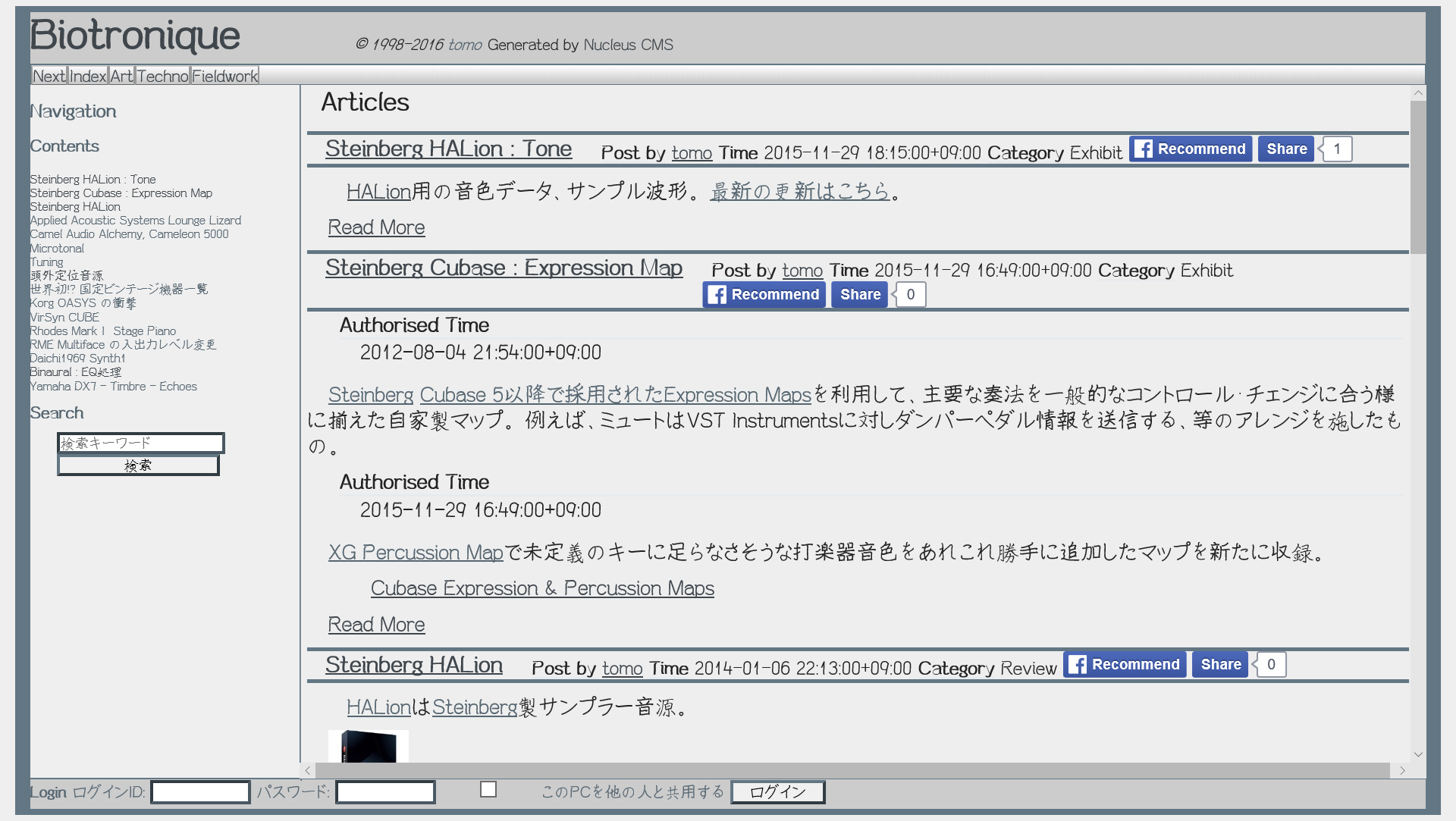This screenshot has width=1456, height=821.
Task: Click Facebook Recommend for Steinberg HALion review
Action: click(1124, 664)
